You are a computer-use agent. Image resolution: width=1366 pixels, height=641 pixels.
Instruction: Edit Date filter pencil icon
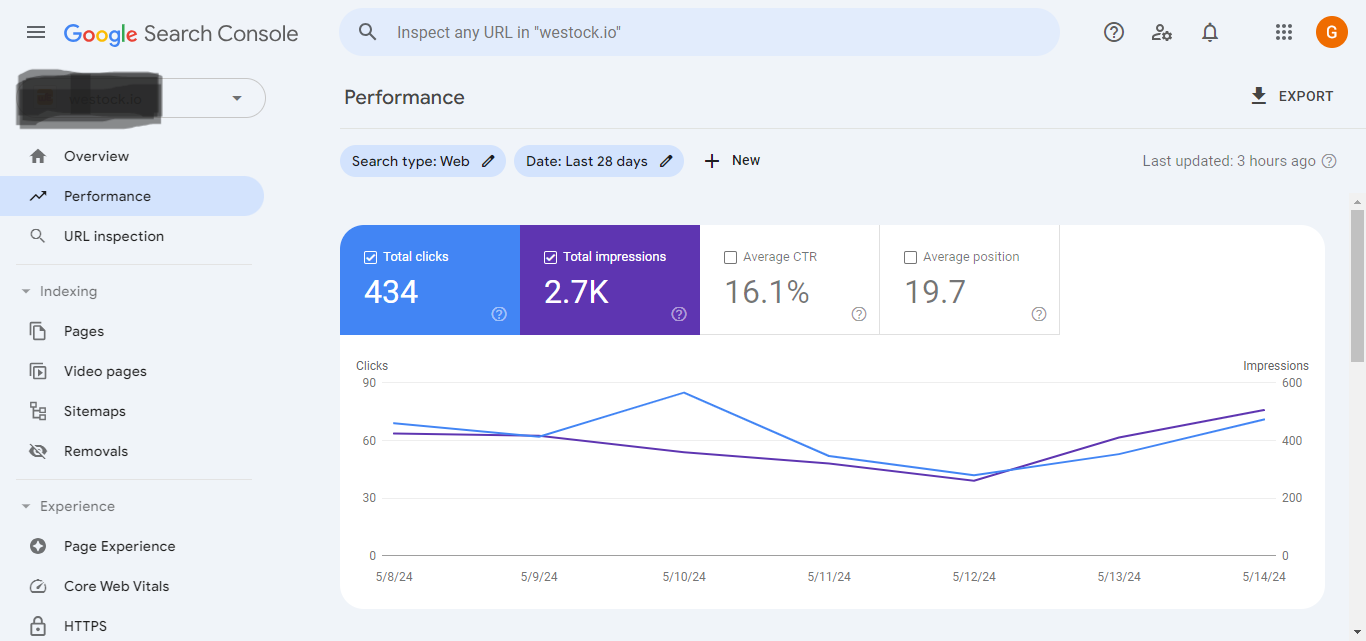666,161
